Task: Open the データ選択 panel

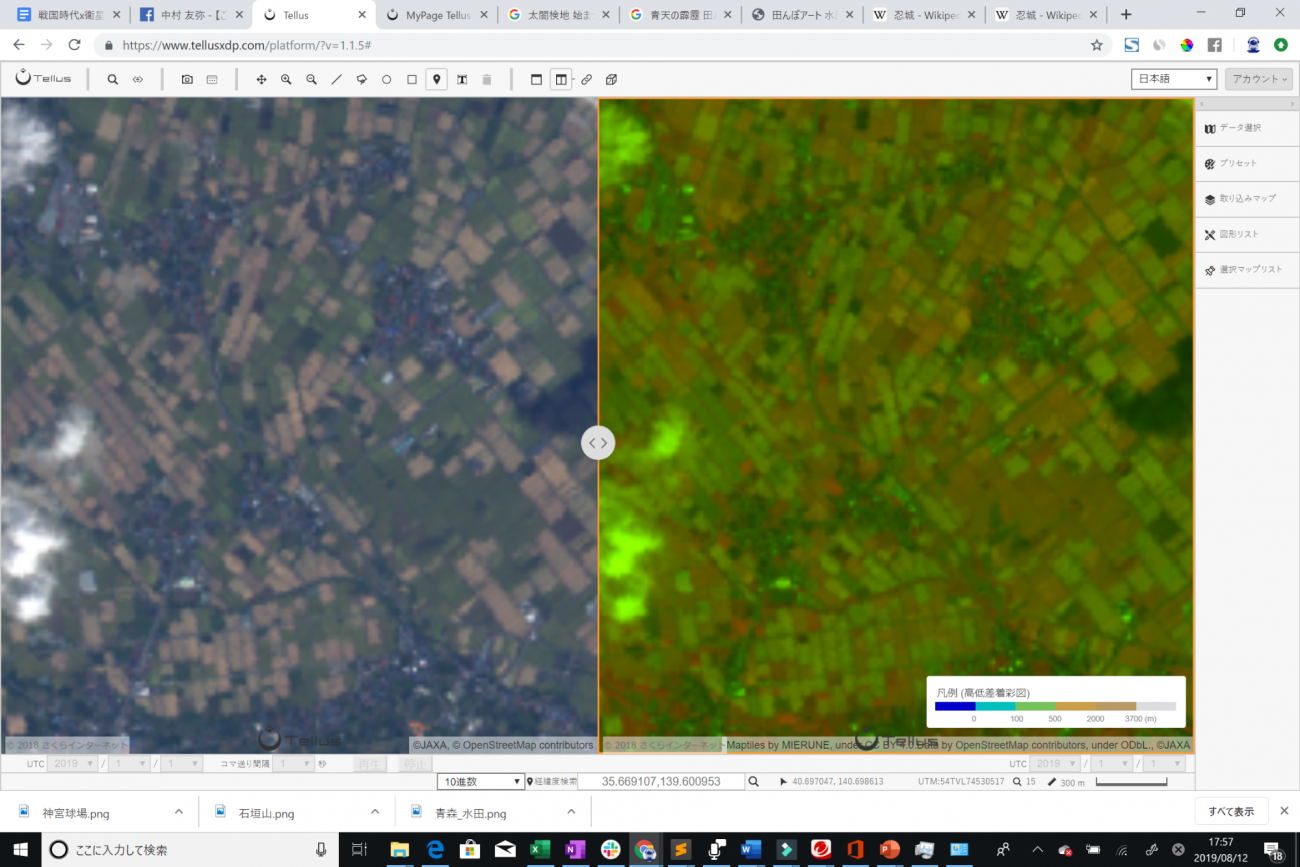Action: [x=1247, y=128]
